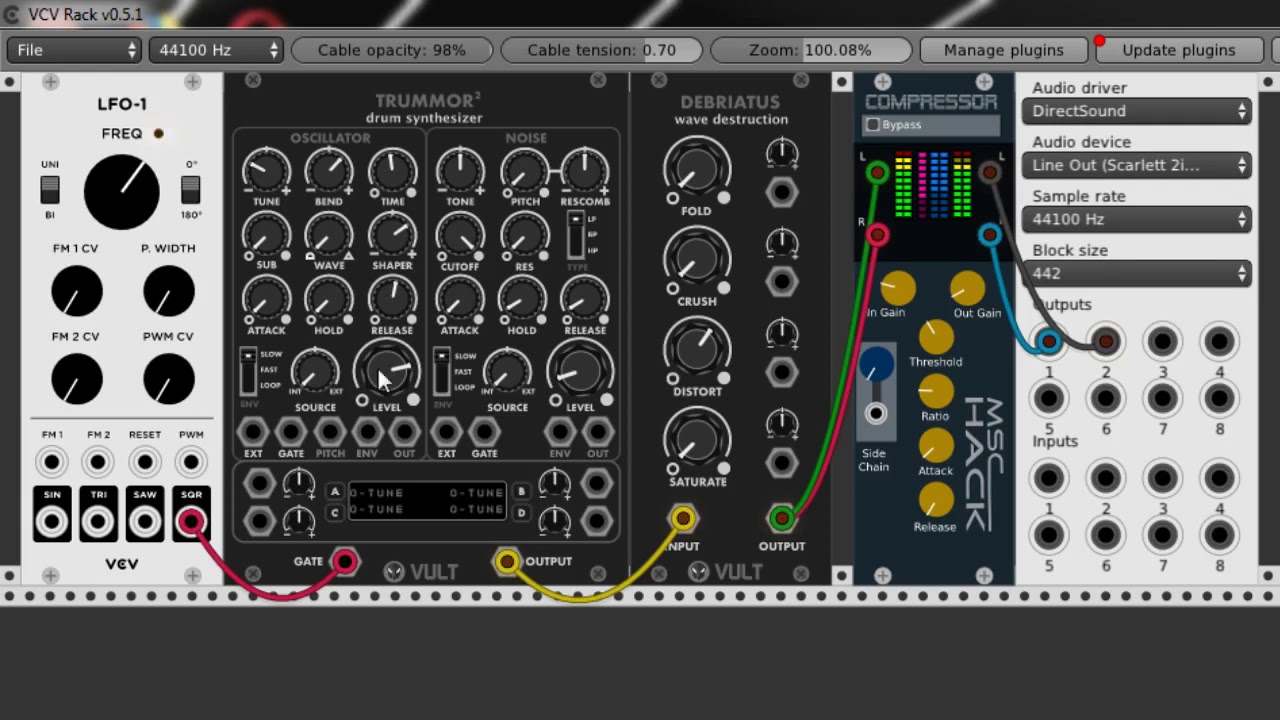Click the Compressor Threshold knob
The width and height of the screenshot is (1280, 720).
(936, 338)
